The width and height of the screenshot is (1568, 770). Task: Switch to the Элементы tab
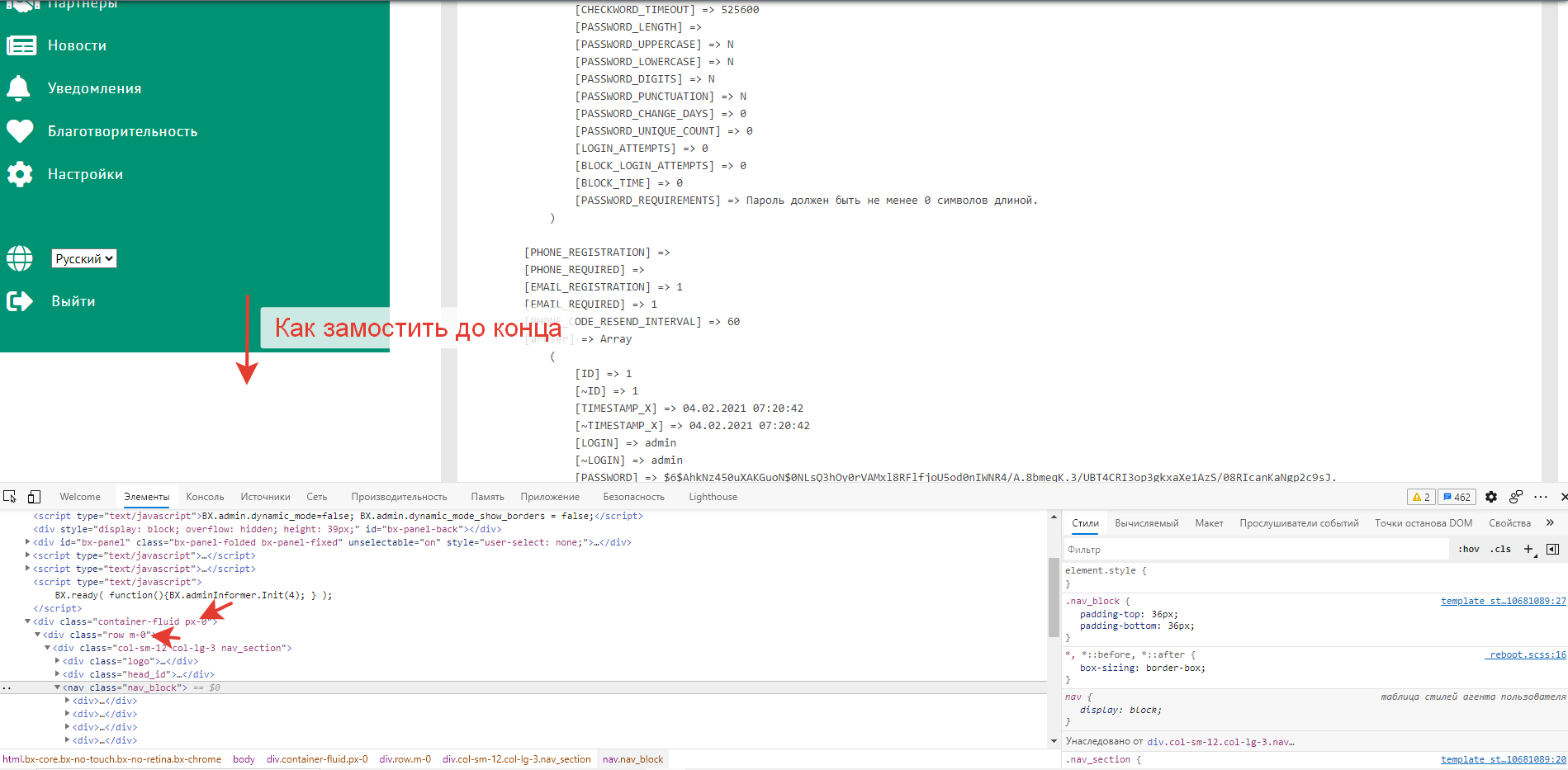click(x=147, y=497)
